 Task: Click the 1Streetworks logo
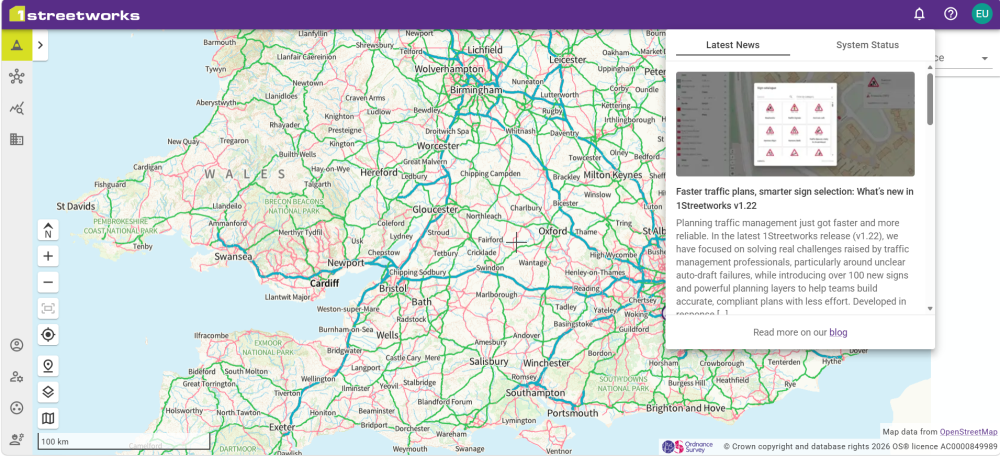[x=75, y=14]
